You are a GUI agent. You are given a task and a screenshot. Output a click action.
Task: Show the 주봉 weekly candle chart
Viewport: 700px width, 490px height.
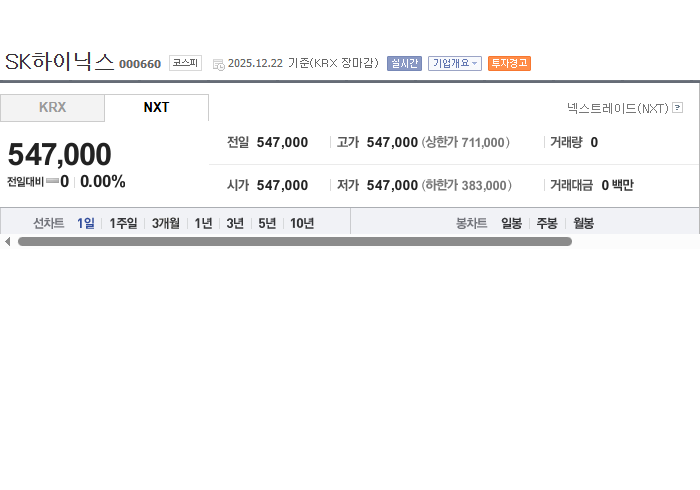547,223
